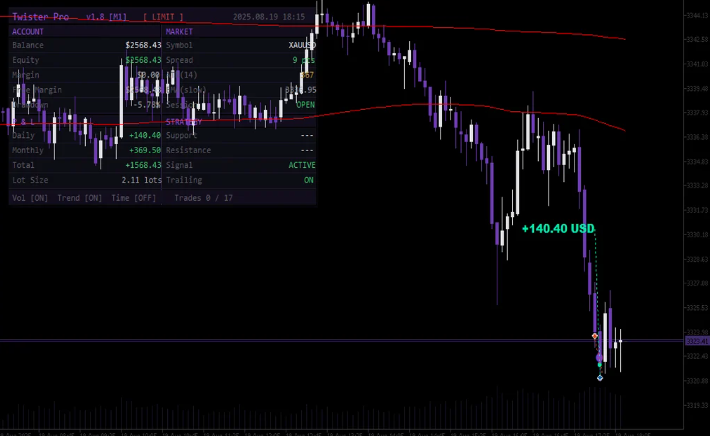710x436 pixels.
Task: Click the Signal row label
Action: pos(179,165)
